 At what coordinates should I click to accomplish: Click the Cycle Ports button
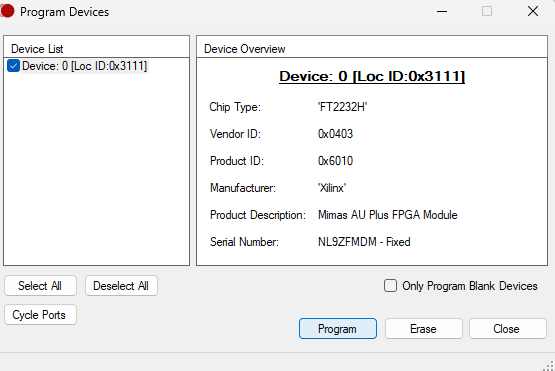click(40, 315)
